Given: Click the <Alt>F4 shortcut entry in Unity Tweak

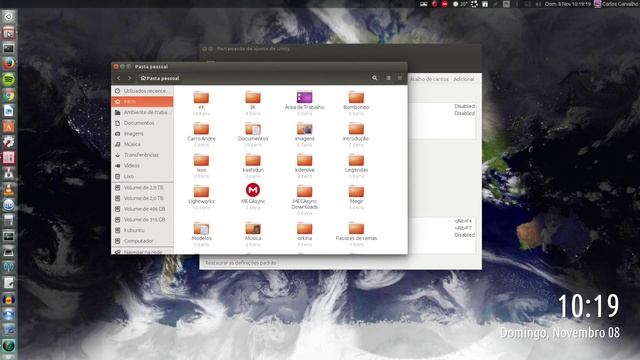Looking at the screenshot, I should click(x=463, y=221).
